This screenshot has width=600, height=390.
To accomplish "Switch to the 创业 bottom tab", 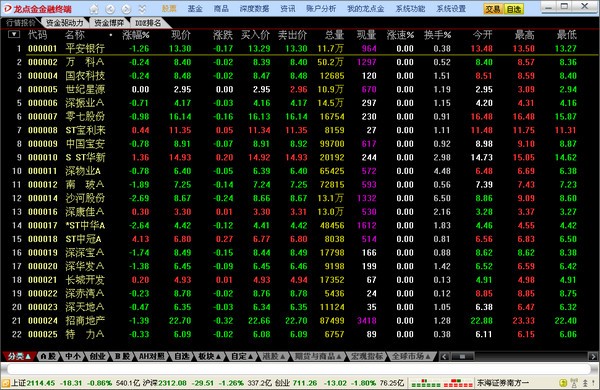I will pos(97,356).
